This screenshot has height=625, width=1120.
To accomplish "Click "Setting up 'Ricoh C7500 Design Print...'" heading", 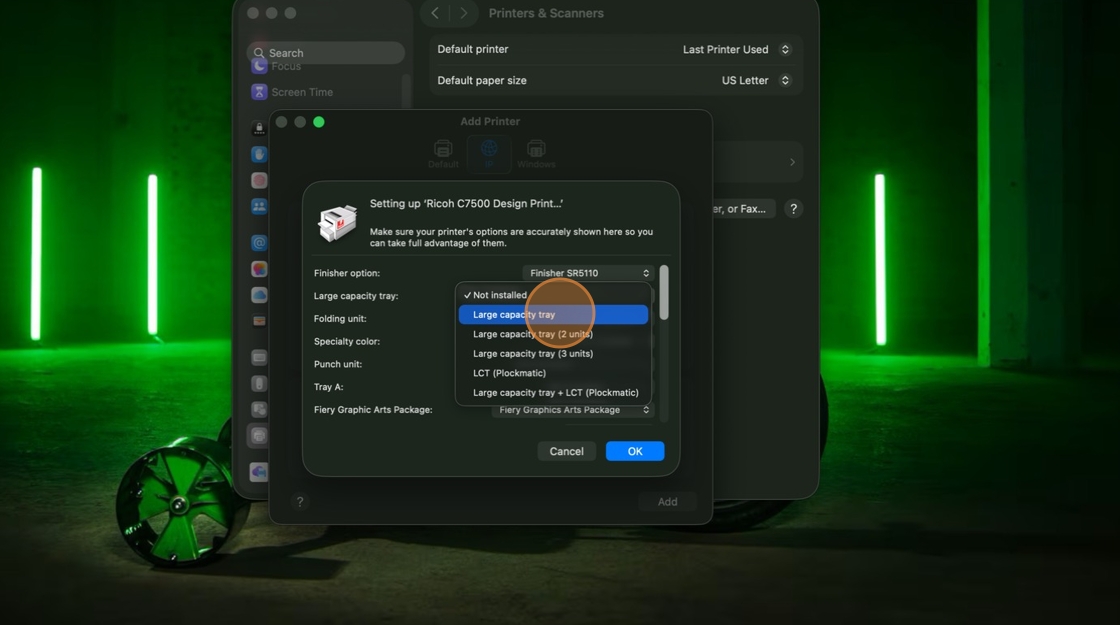I will click(x=466, y=204).
